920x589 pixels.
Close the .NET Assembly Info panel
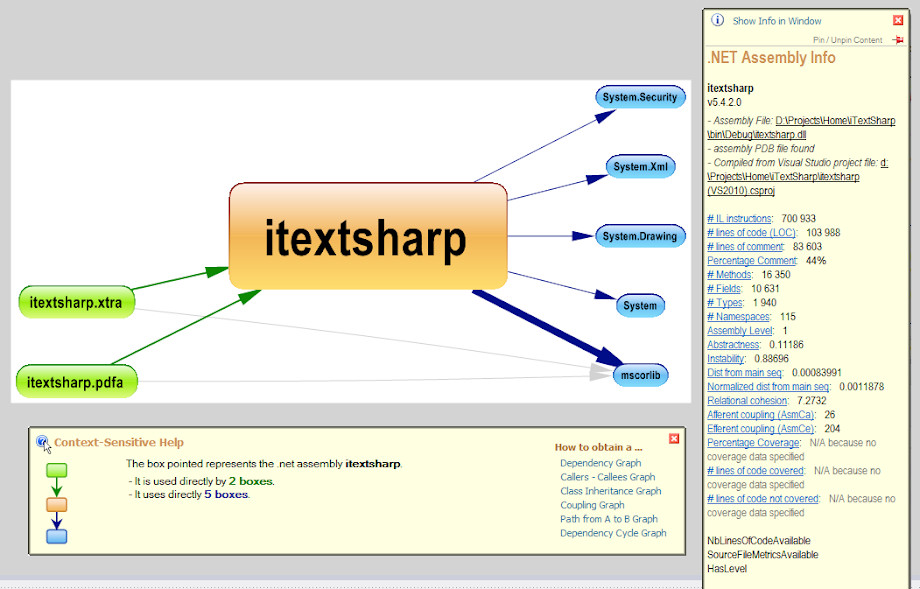(898, 21)
